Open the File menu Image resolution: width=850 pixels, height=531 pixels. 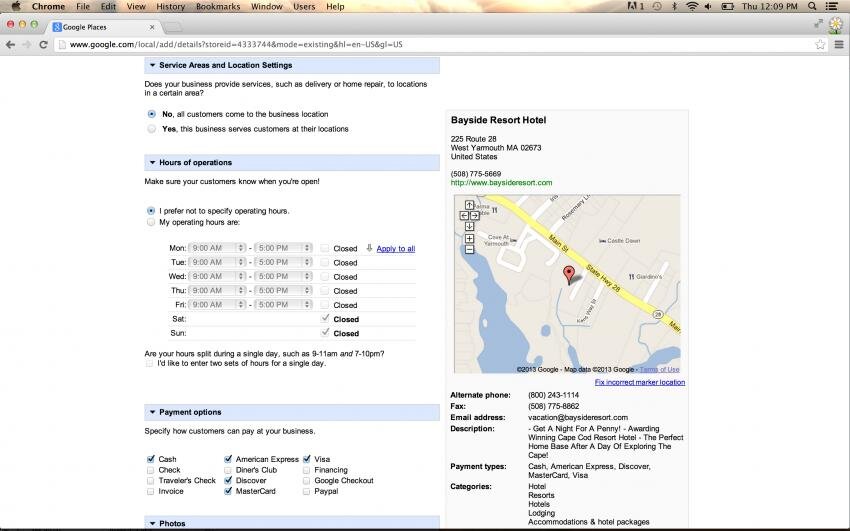tap(83, 7)
